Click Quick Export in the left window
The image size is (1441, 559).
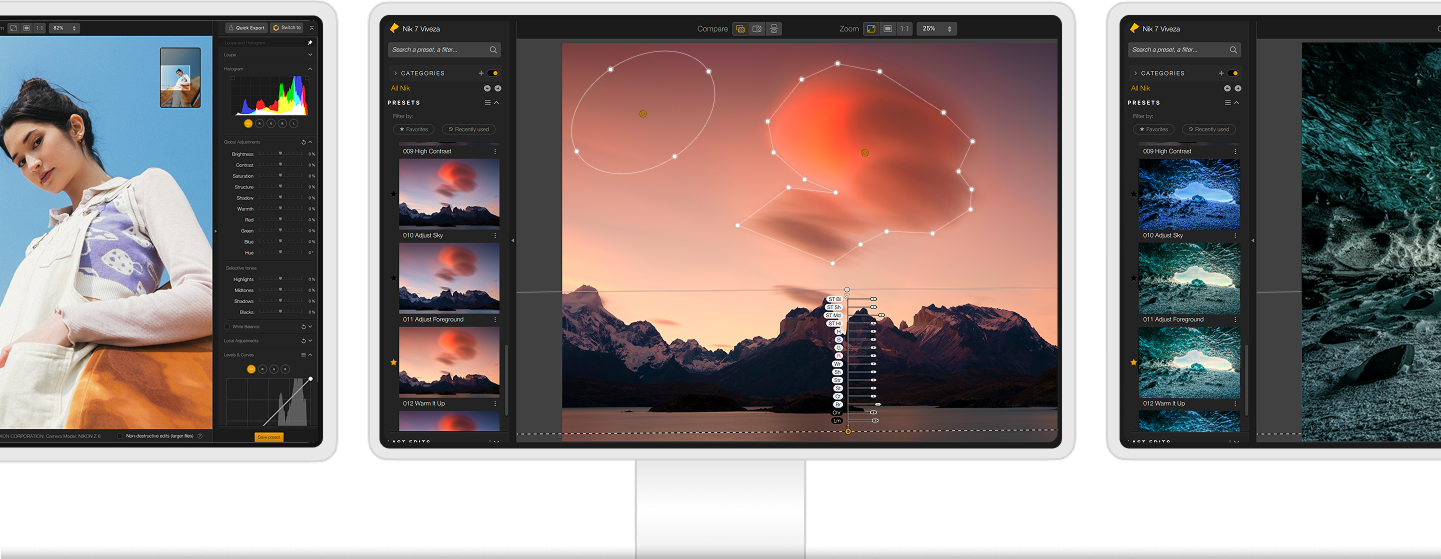246,28
